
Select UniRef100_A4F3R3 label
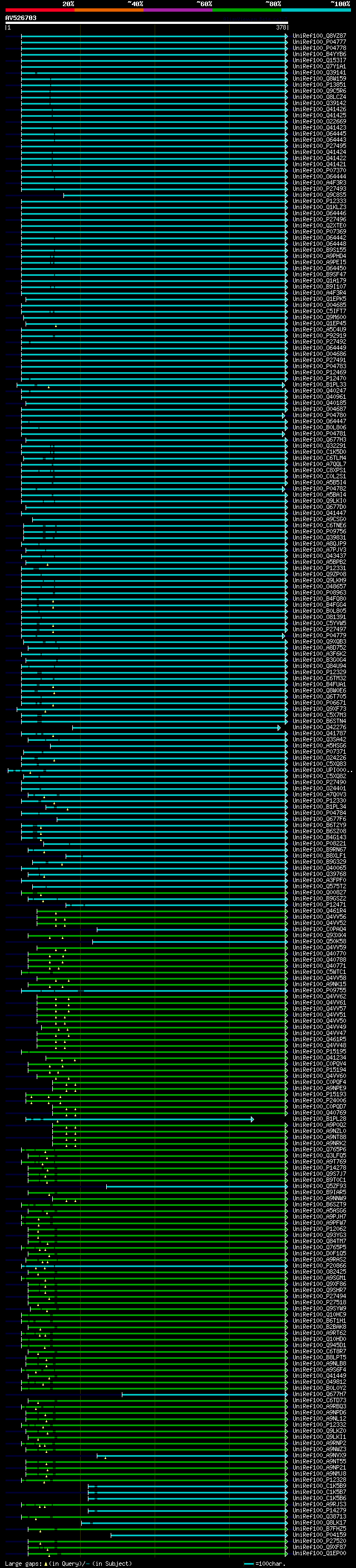319,182
